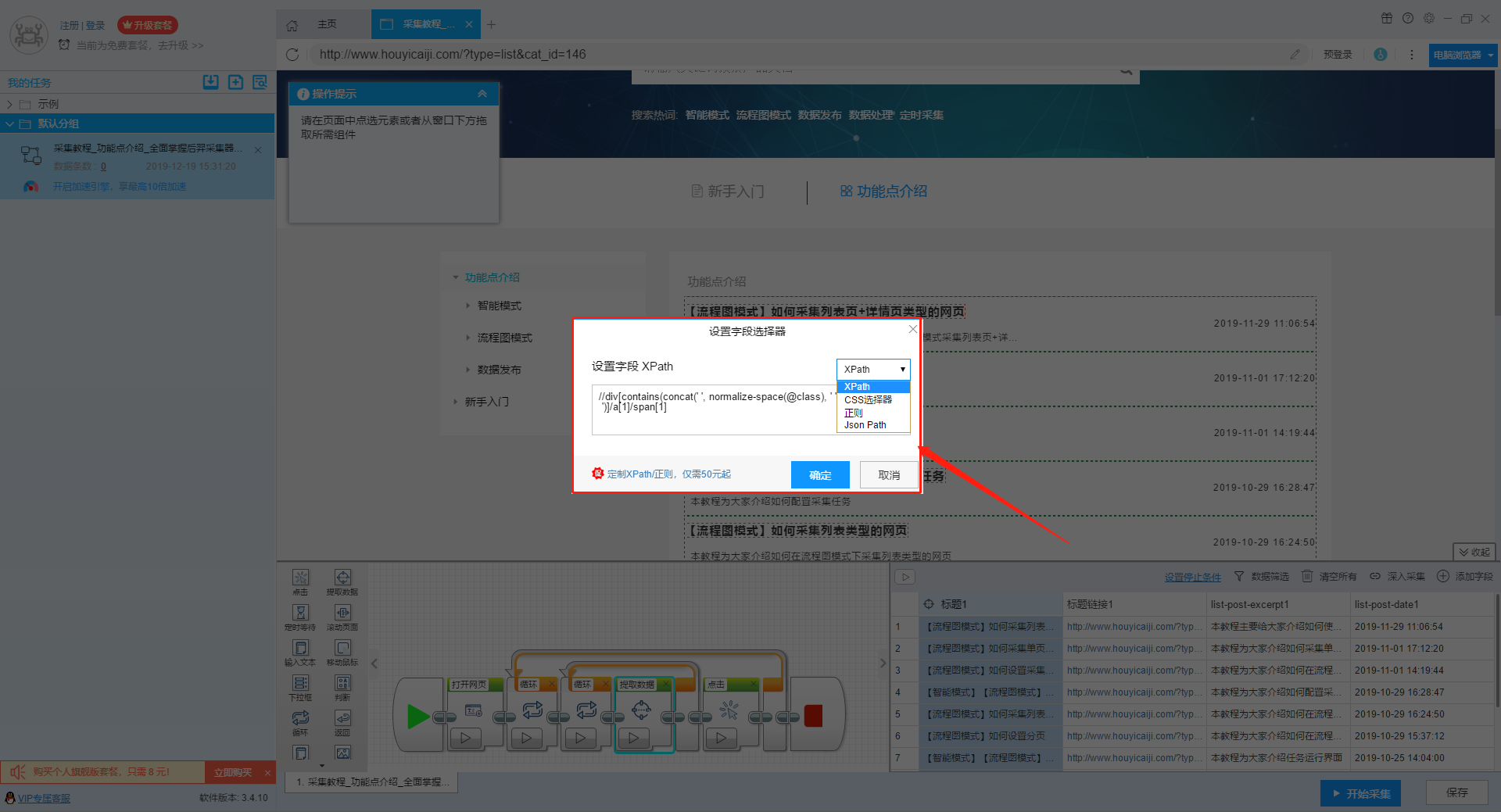1501x812 pixels.
Task: Click 立即购买 buy now button
Action: tap(233, 772)
